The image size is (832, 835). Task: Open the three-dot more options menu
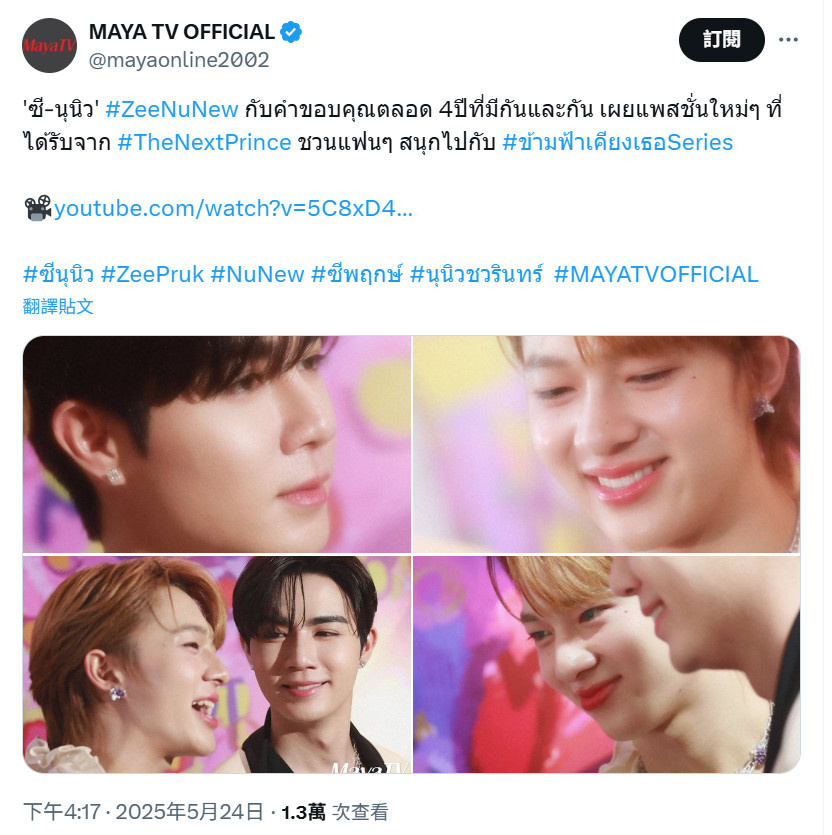[788, 39]
